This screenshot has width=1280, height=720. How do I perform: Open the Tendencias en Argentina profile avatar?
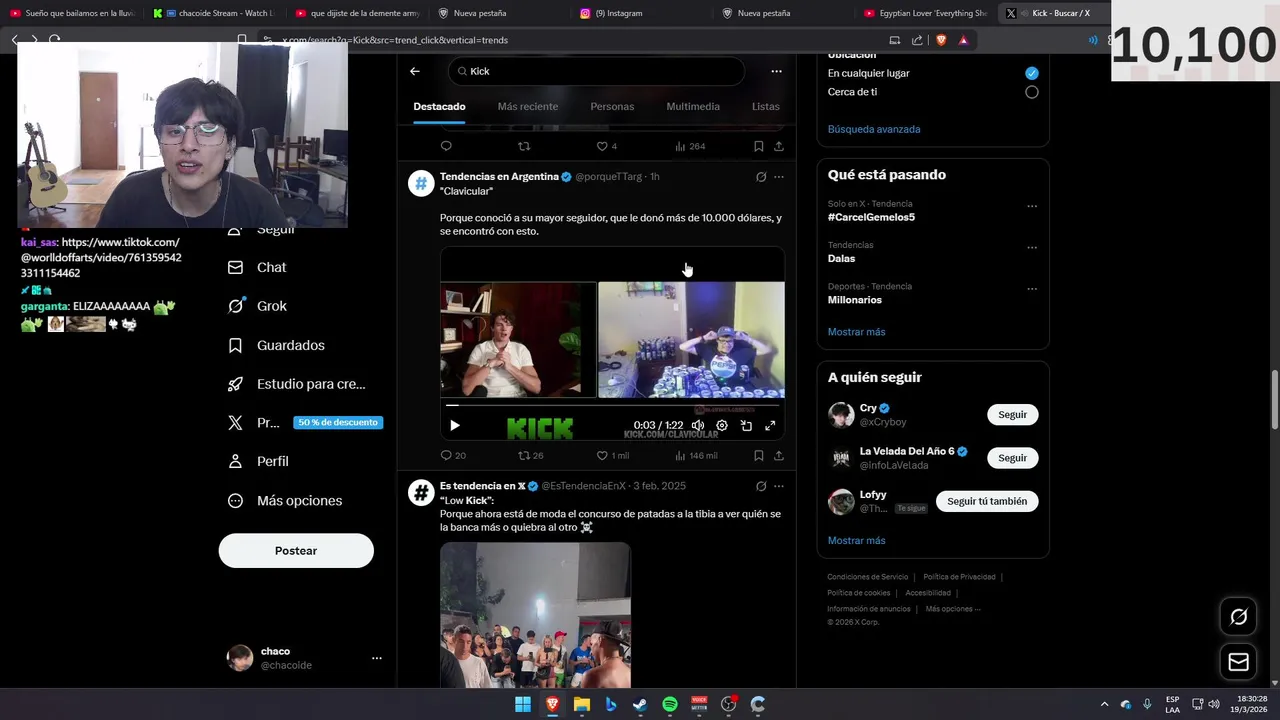421,183
